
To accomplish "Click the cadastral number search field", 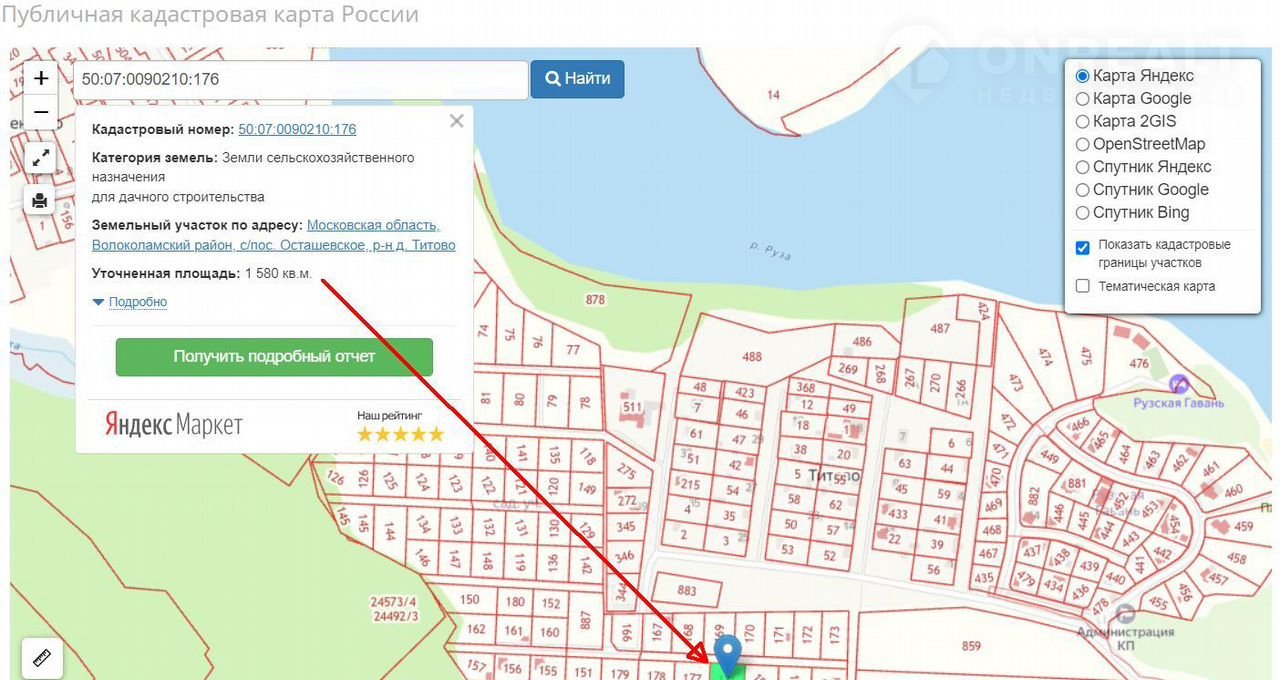I will pyautogui.click(x=300, y=80).
